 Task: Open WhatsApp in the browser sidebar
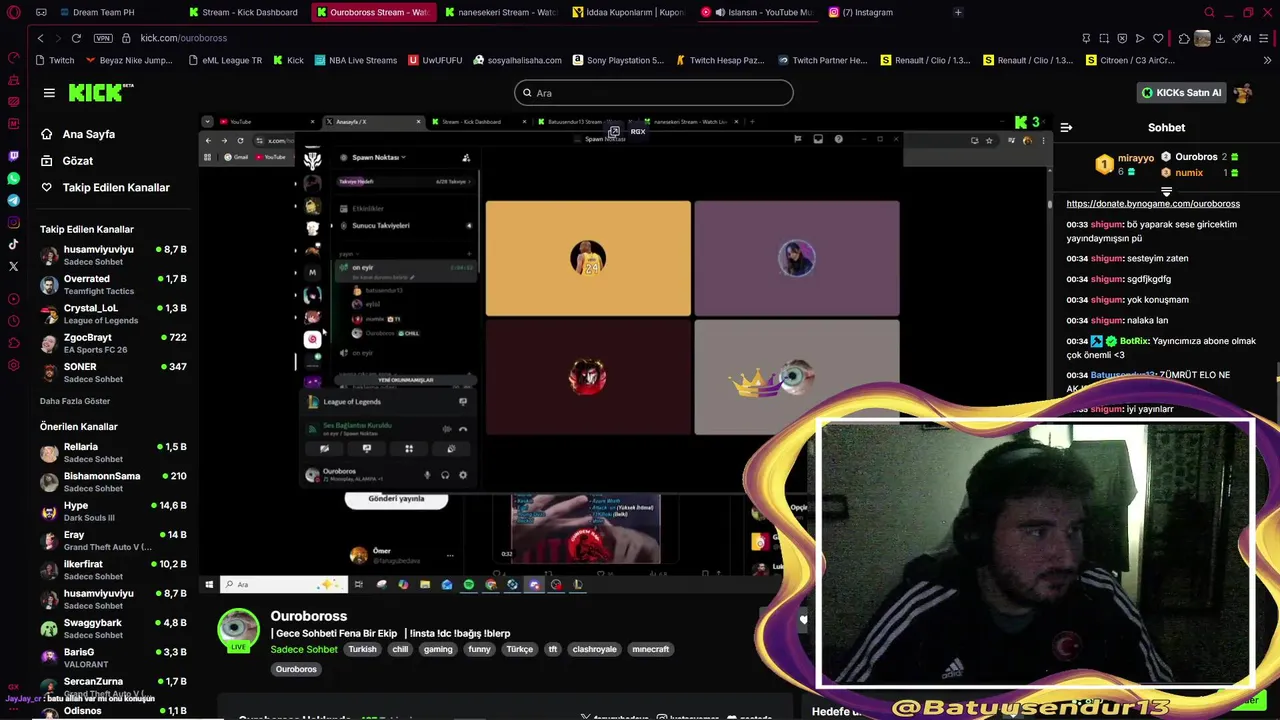click(x=13, y=178)
